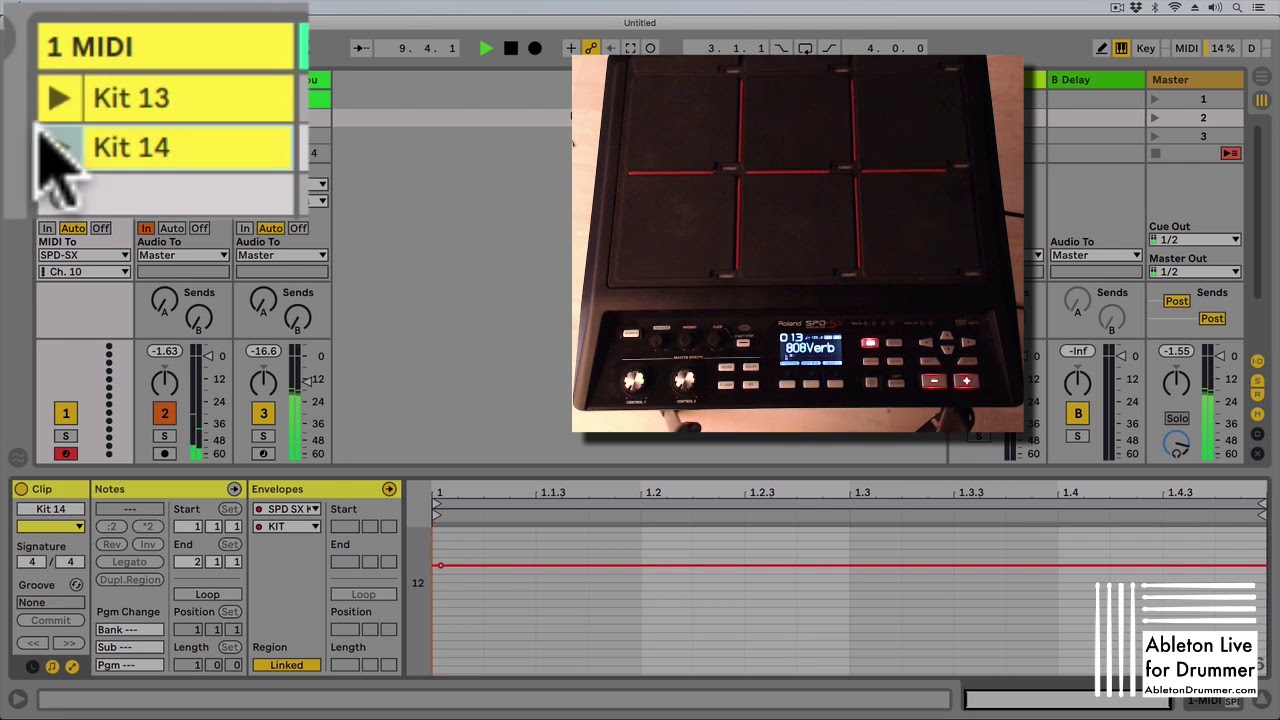The width and height of the screenshot is (1280, 720).
Task: Arm track 3 for recording
Action: pyautogui.click(x=264, y=454)
